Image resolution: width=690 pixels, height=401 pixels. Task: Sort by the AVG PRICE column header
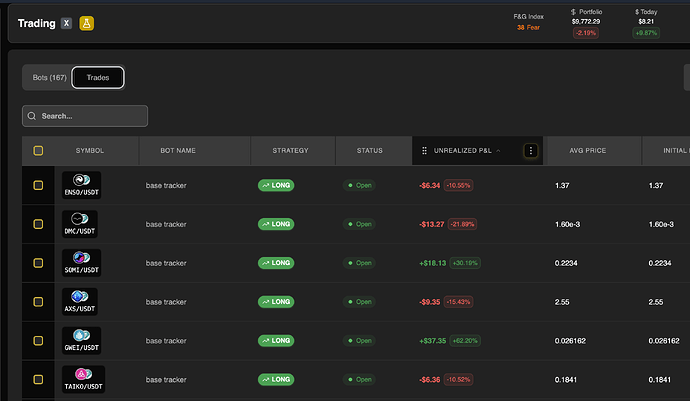pyautogui.click(x=587, y=151)
